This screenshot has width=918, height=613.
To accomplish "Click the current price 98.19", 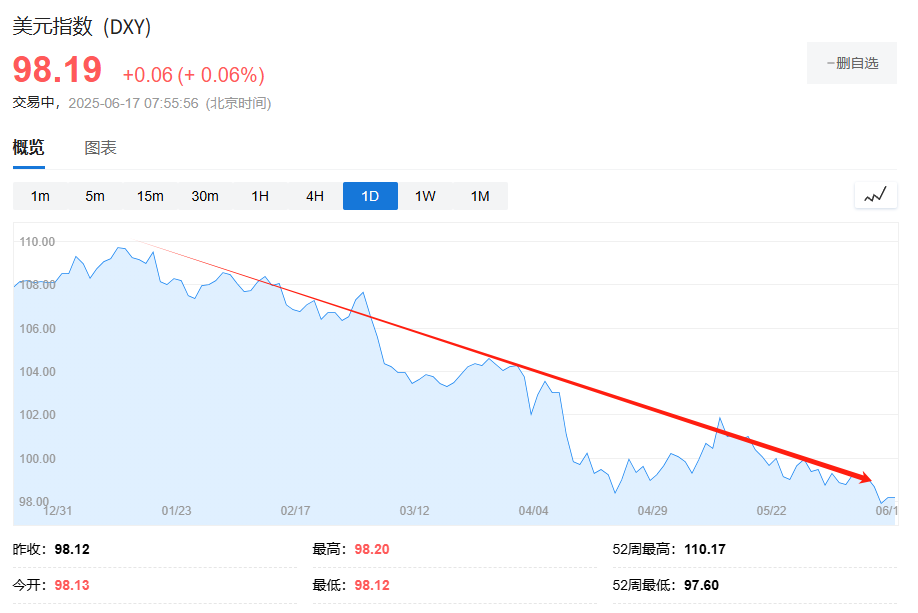I will point(57,71).
